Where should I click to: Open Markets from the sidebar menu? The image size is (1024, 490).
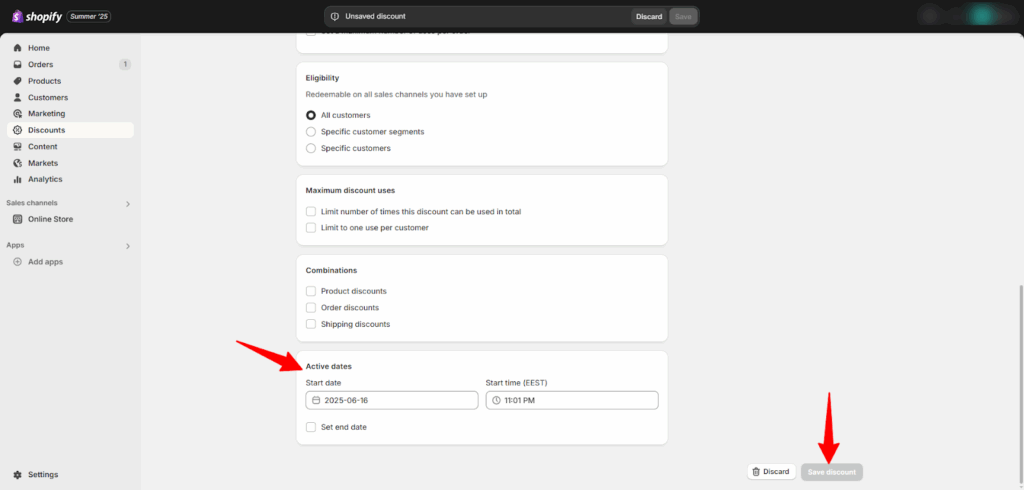42,163
